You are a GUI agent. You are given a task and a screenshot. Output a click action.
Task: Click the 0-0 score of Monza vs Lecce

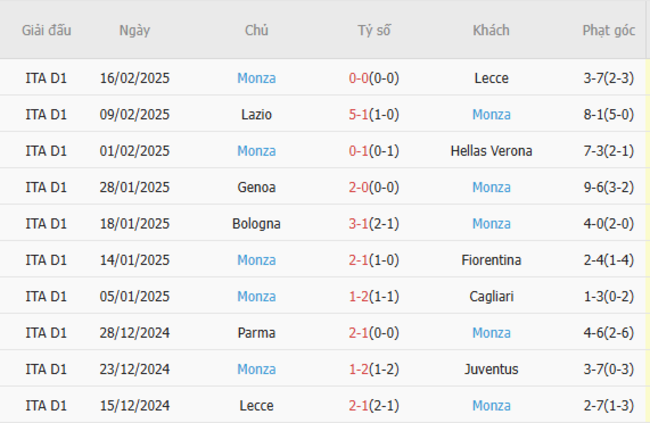pos(358,78)
